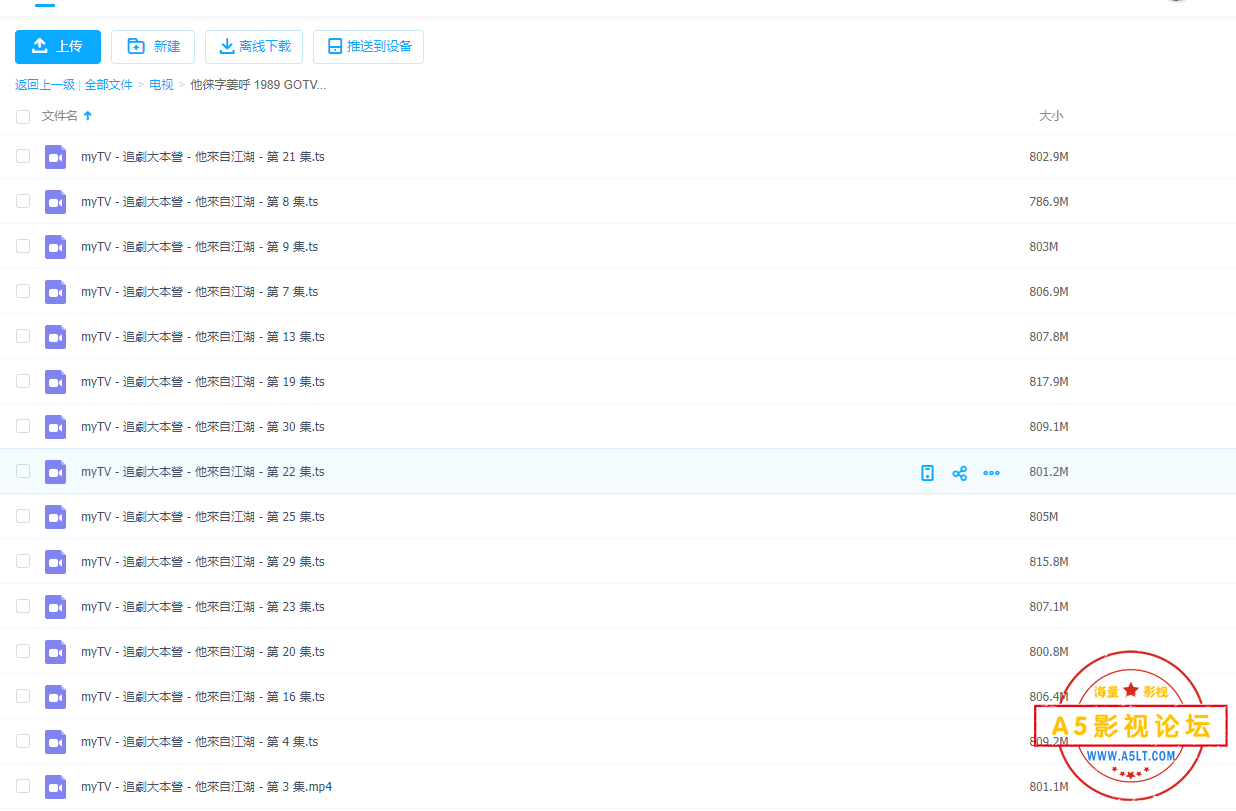
Task: Push 第 22 集.ts to device icon
Action: (927, 473)
